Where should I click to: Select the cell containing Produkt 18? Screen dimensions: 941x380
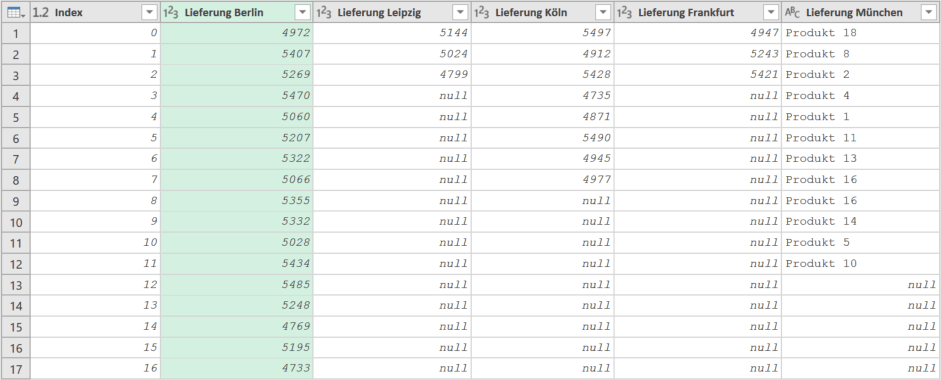pos(861,33)
